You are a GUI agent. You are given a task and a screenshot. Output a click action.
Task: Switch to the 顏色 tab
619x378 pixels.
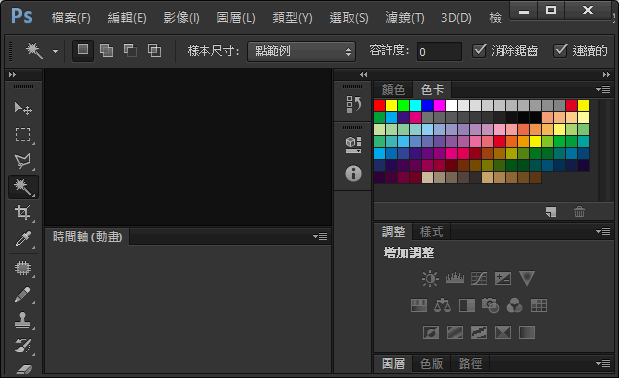393,90
